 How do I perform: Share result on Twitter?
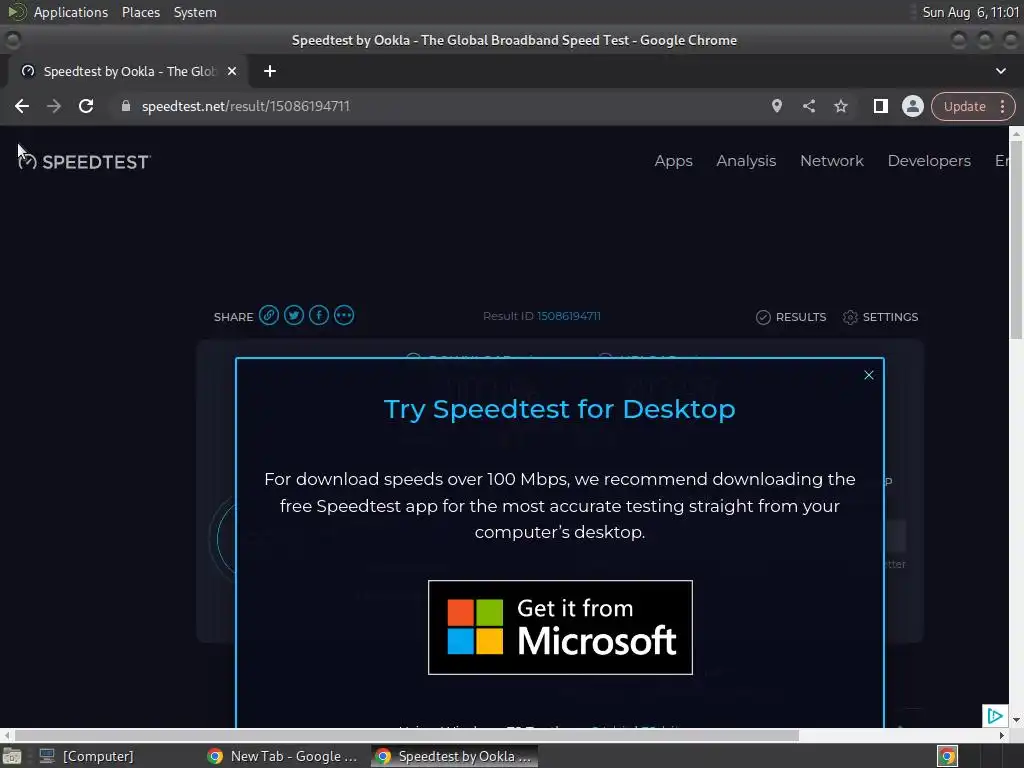[x=294, y=315]
